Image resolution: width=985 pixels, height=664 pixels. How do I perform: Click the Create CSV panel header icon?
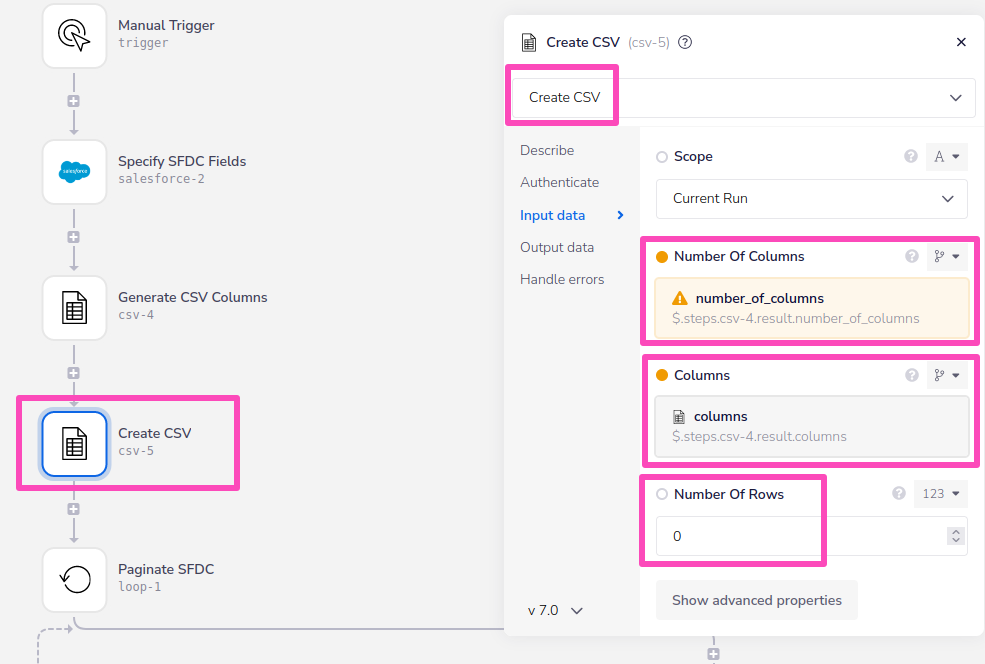(528, 42)
